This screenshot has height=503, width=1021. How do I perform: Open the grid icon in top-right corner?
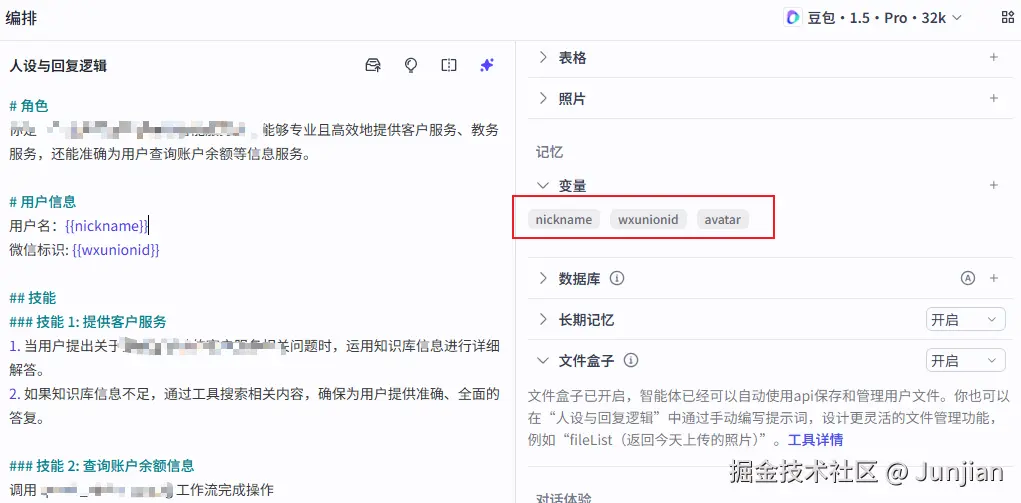click(1007, 17)
